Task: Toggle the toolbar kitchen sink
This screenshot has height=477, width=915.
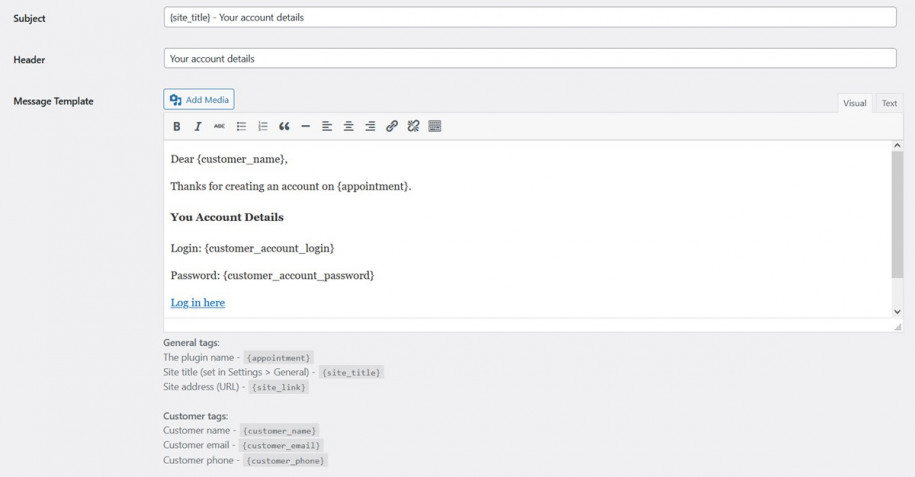Action: click(x=435, y=126)
